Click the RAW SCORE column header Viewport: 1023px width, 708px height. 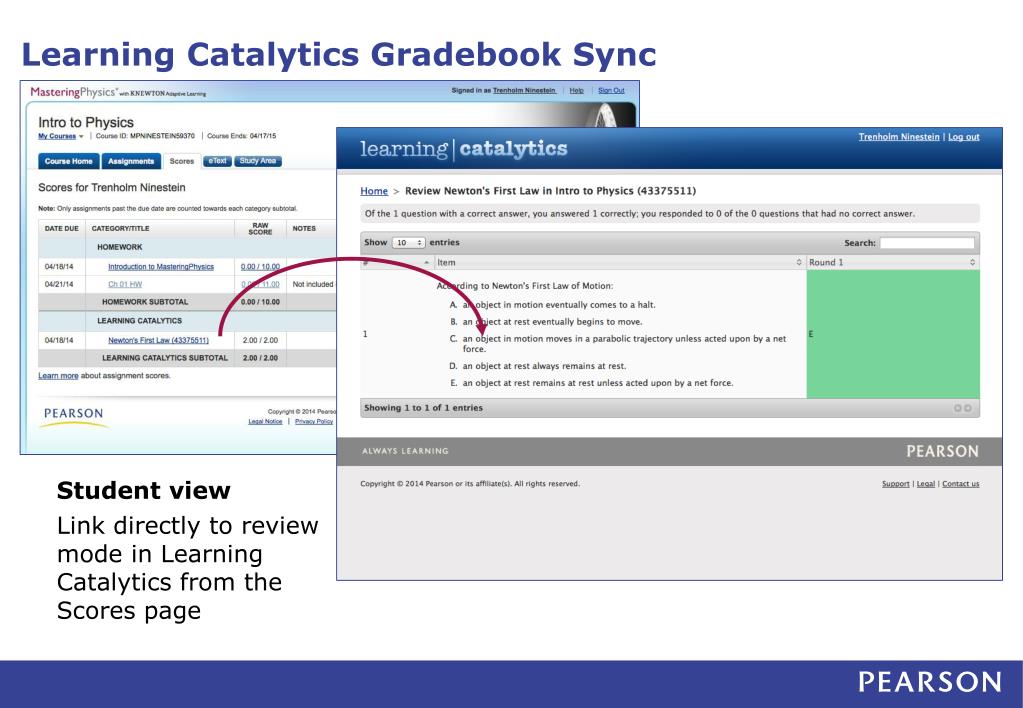[260, 228]
